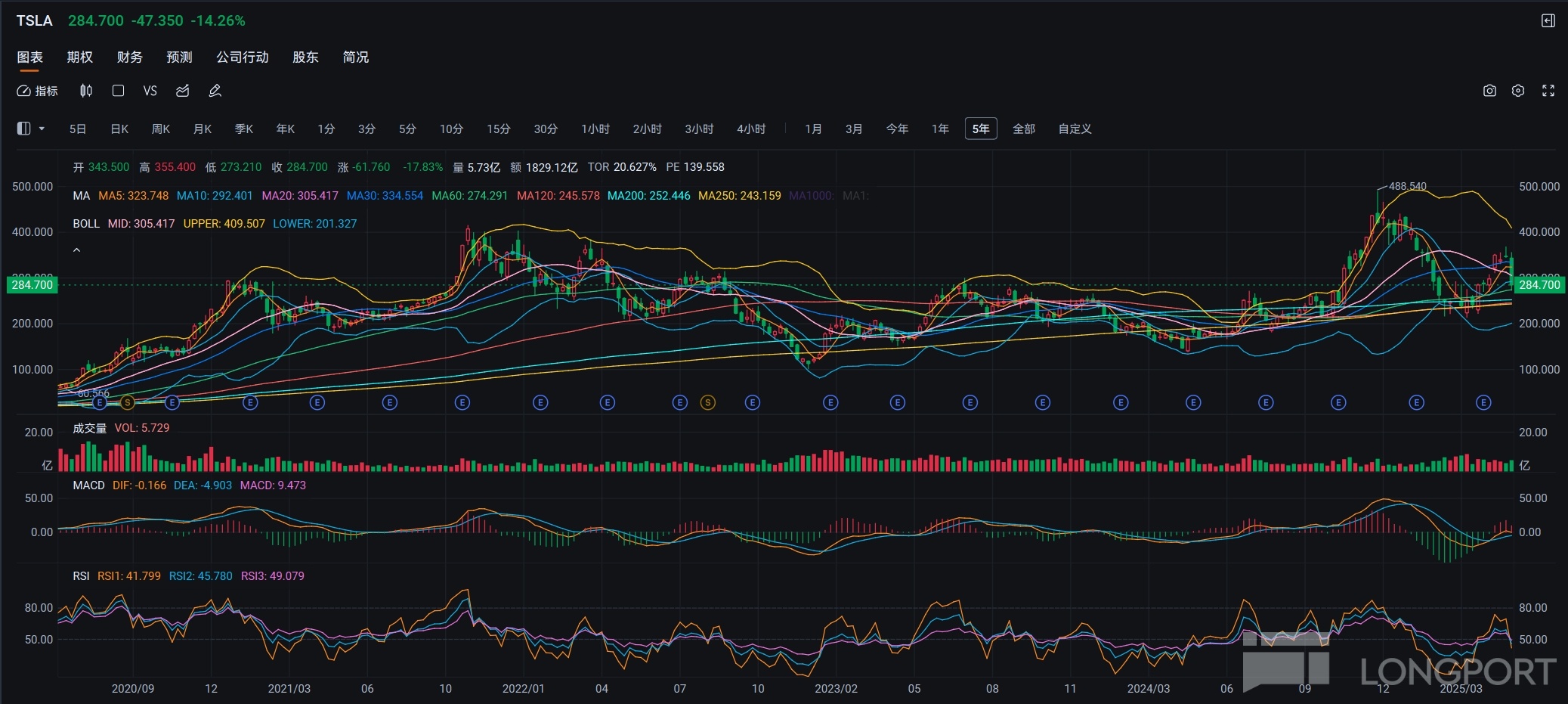Switch to 10分 interval

452,129
